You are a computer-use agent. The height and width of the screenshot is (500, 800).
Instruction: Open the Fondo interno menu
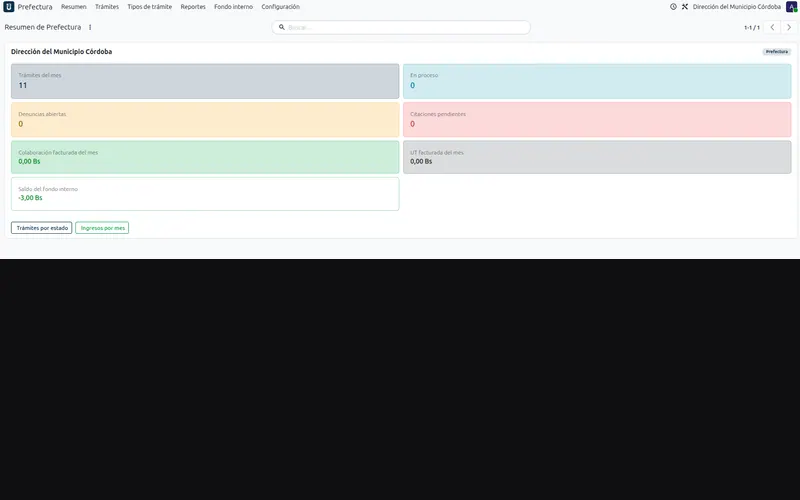click(233, 7)
